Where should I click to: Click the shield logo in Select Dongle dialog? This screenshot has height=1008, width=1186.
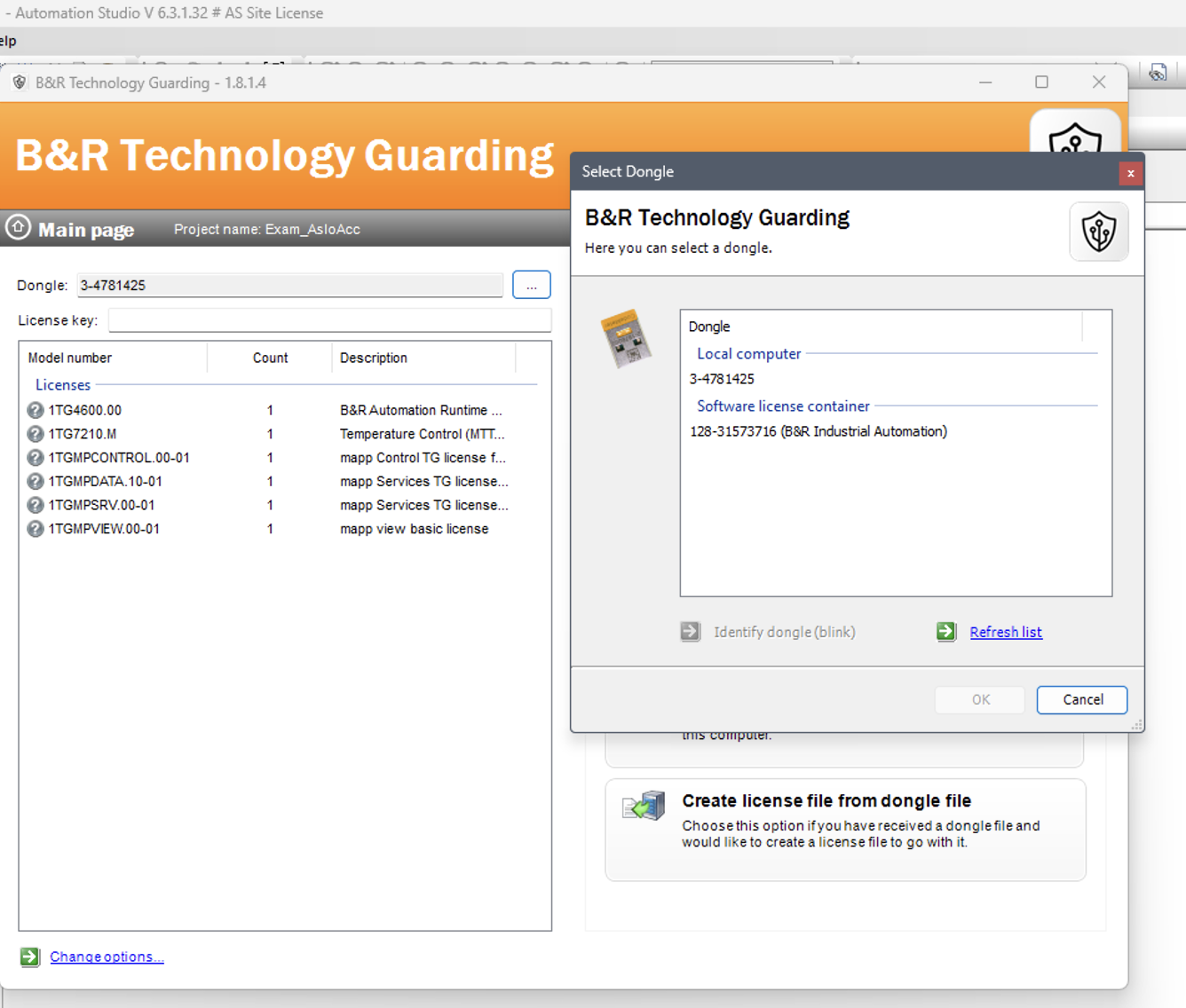click(x=1099, y=232)
